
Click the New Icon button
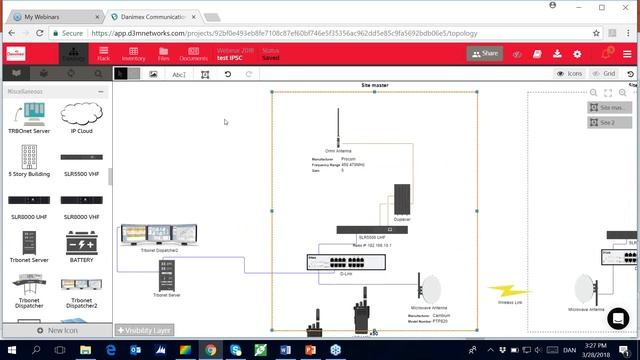click(57, 330)
